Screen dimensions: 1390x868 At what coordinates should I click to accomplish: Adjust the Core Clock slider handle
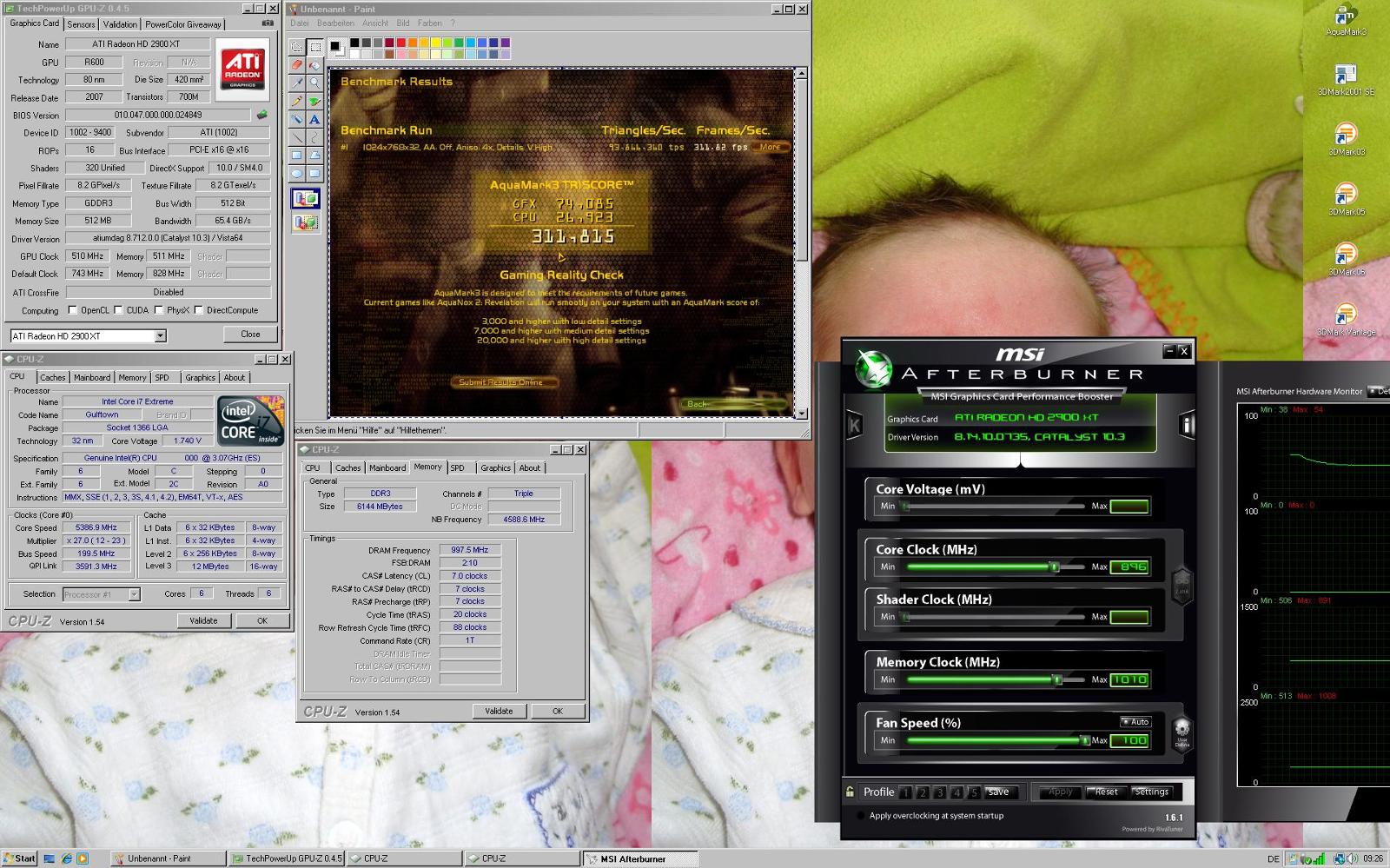coord(1054,567)
